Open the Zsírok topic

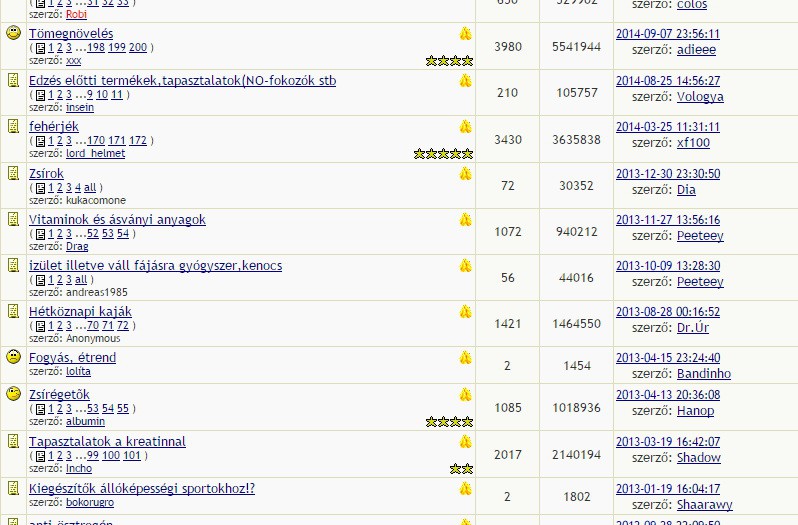pyautogui.click(x=46, y=173)
